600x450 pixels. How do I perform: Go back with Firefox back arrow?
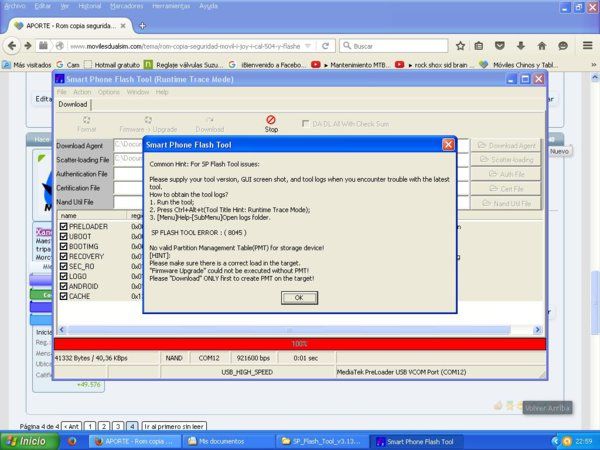point(12,46)
